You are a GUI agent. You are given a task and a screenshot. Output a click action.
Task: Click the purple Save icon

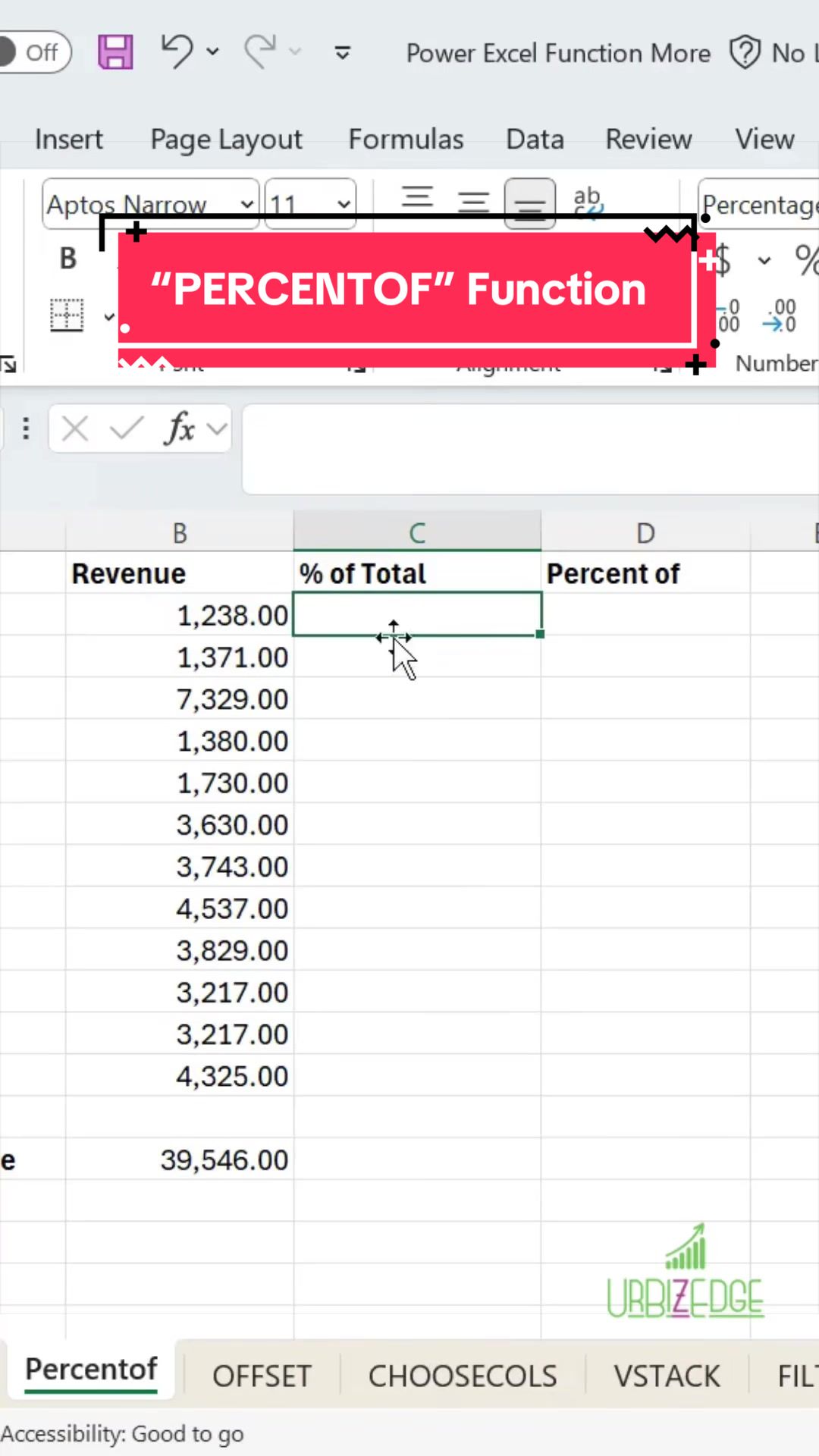[115, 52]
